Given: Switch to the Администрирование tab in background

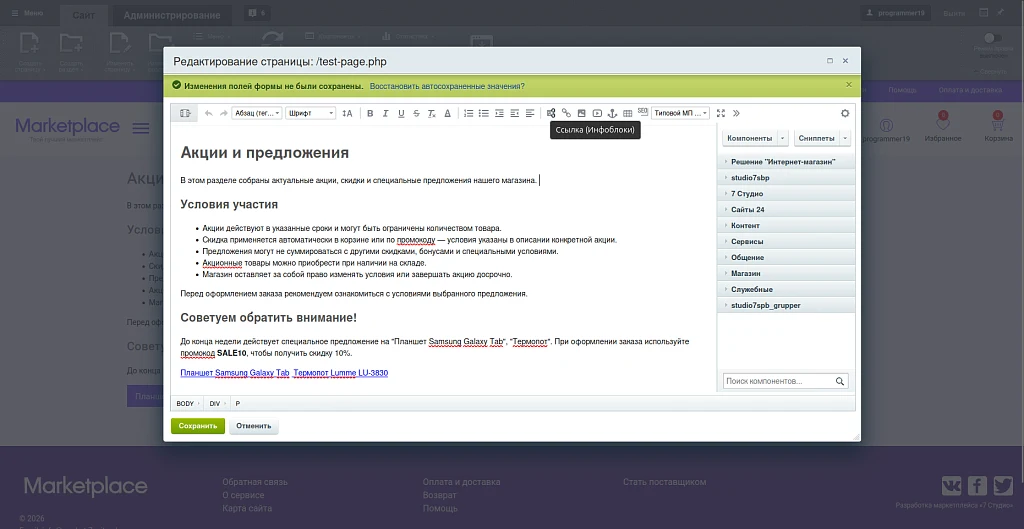Looking at the screenshot, I should click(x=172, y=15).
